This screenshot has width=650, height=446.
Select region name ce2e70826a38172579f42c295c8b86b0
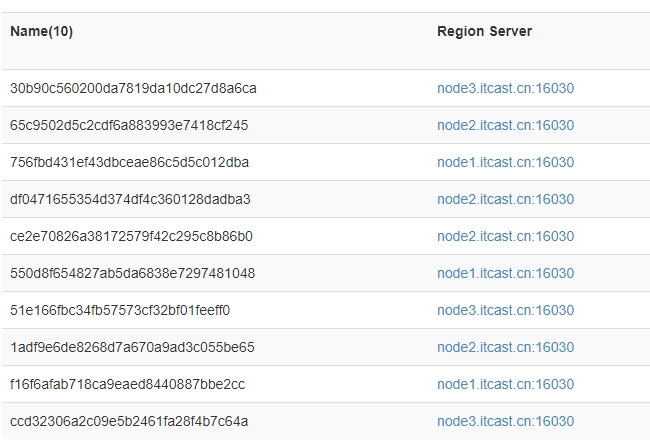click(x=131, y=236)
